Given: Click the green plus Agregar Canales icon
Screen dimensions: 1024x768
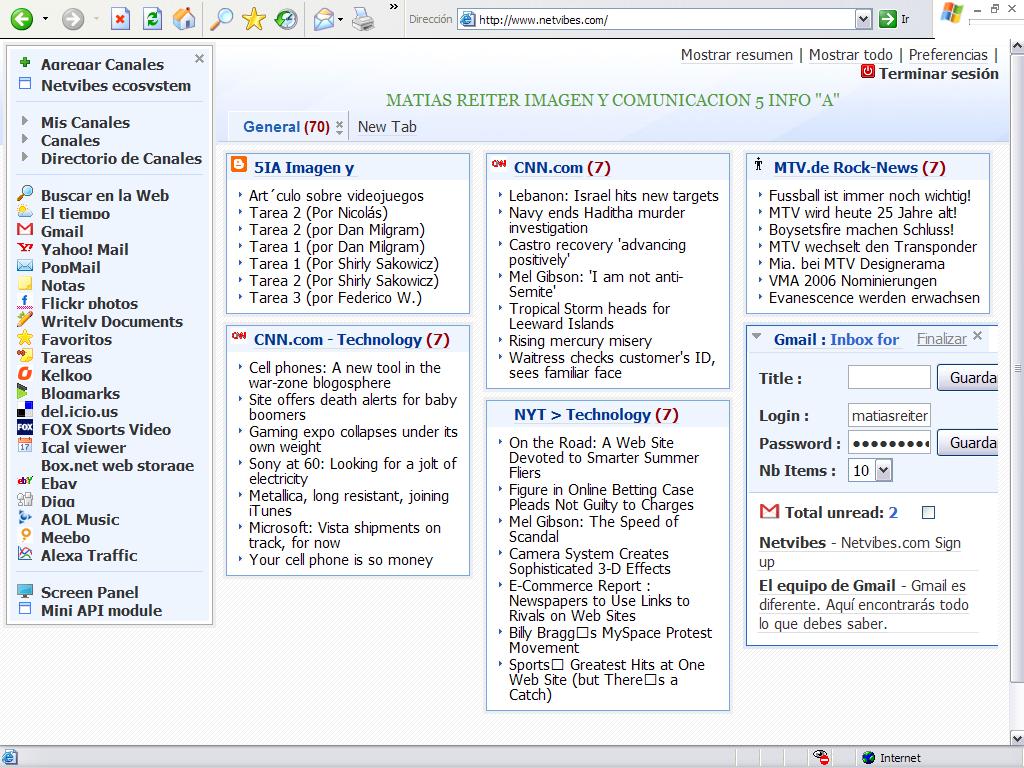Looking at the screenshot, I should click(25, 63).
